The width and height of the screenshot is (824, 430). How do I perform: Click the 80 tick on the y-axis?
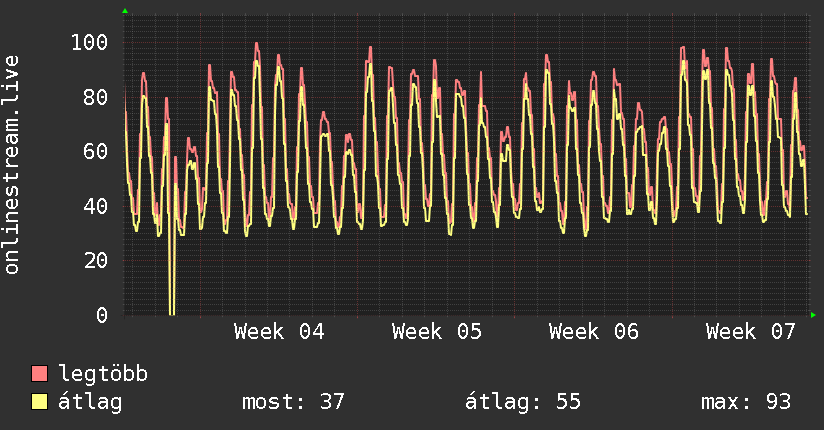coord(95,97)
